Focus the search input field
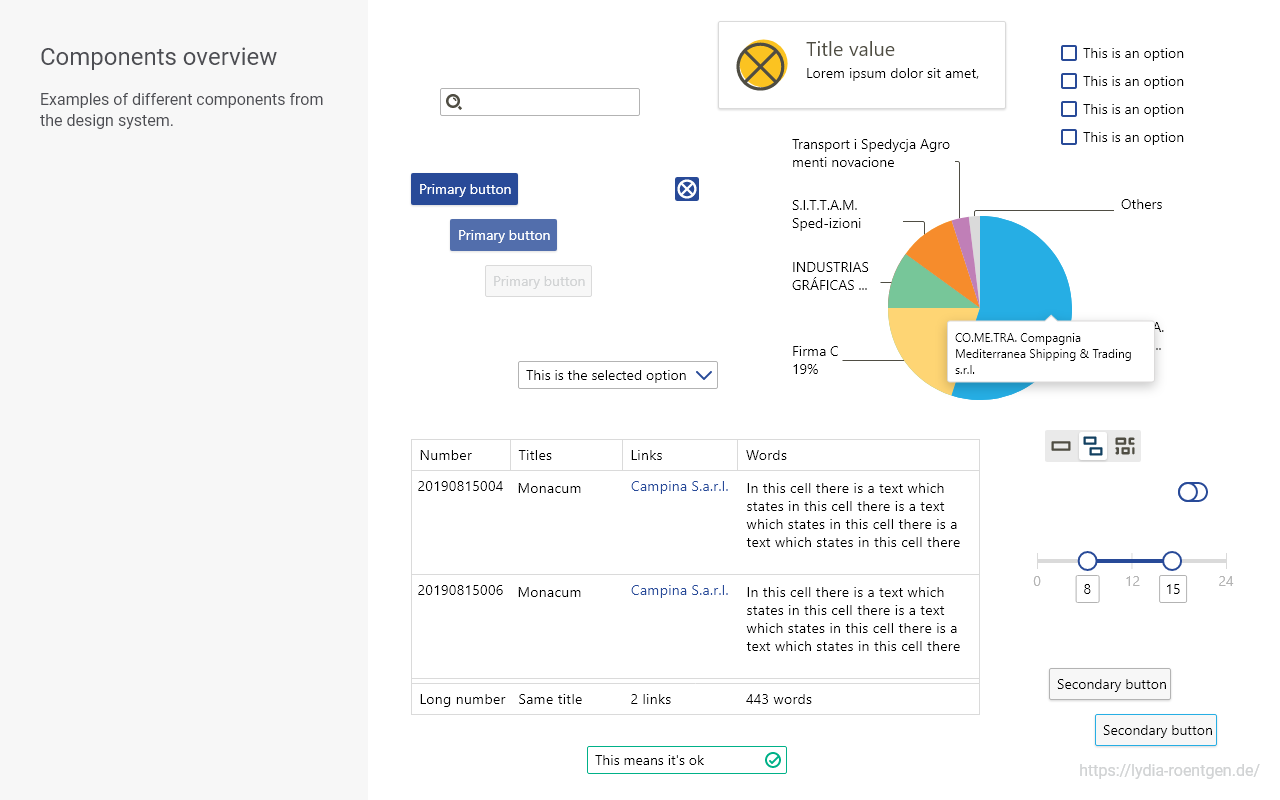 [540, 102]
